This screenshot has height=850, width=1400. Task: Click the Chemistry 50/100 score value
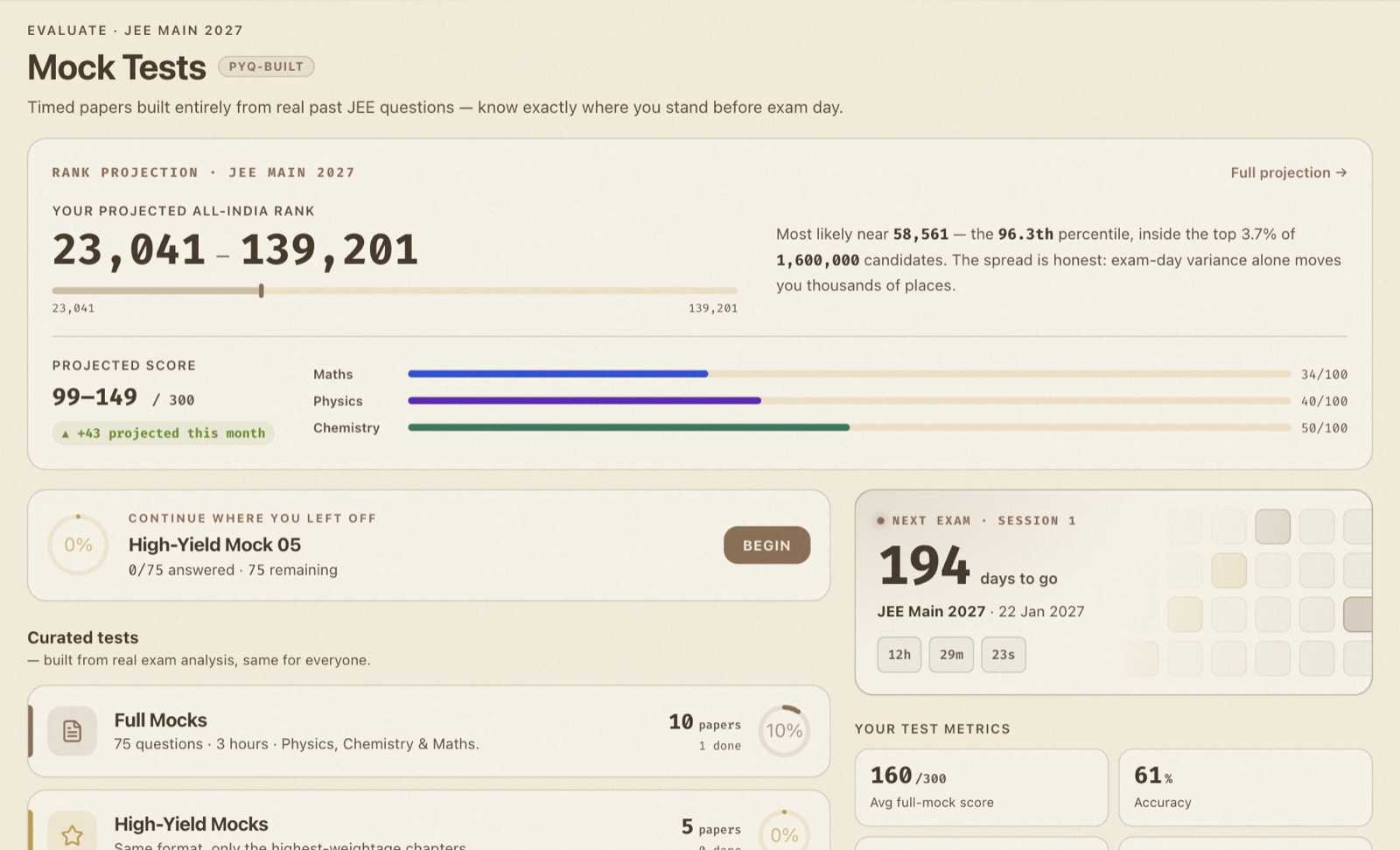coord(1324,428)
